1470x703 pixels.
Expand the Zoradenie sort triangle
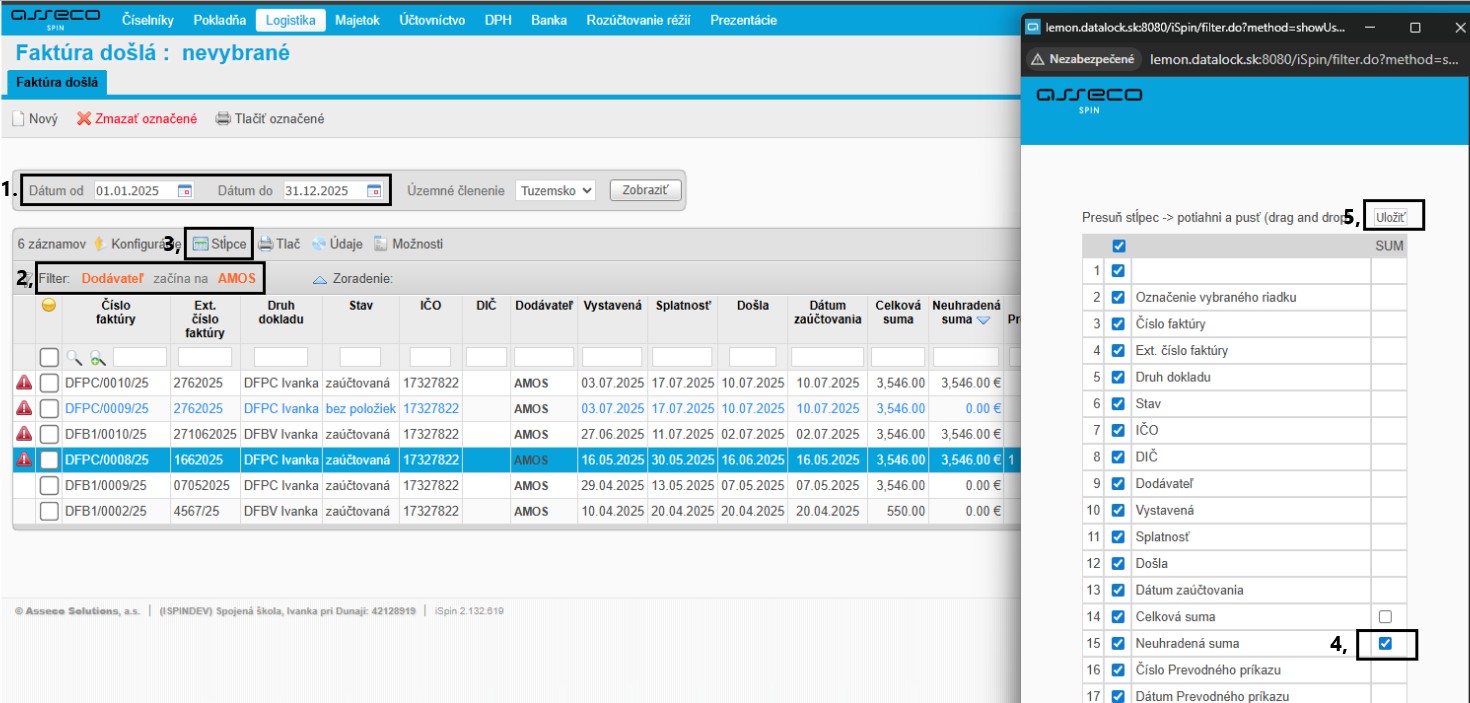tap(320, 279)
